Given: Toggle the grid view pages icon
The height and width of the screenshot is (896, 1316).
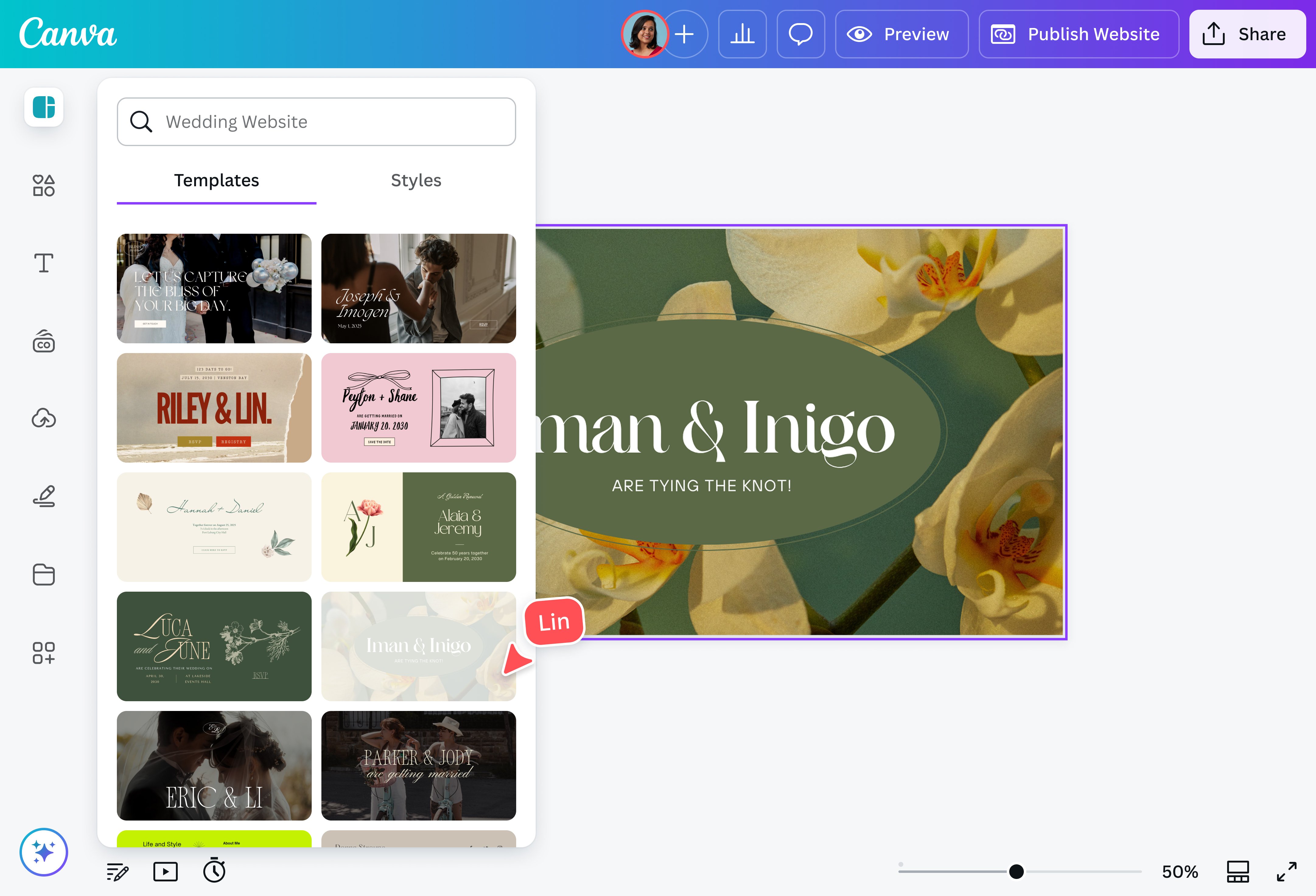Looking at the screenshot, I should (x=1237, y=871).
